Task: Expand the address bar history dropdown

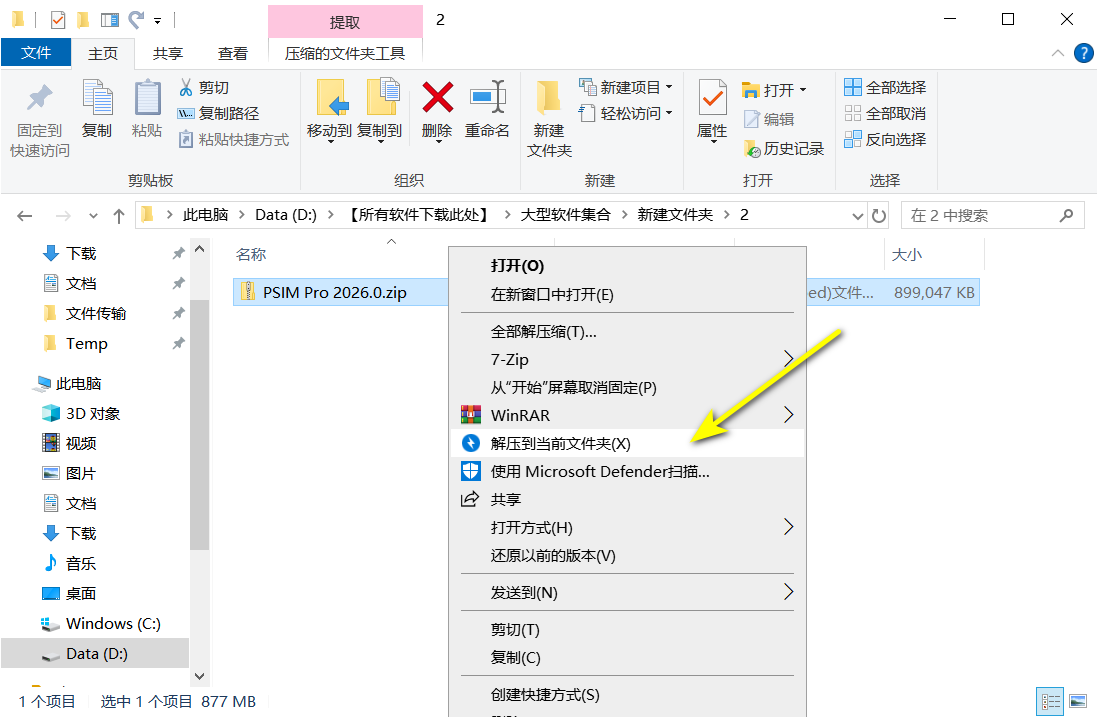Action: click(x=858, y=216)
